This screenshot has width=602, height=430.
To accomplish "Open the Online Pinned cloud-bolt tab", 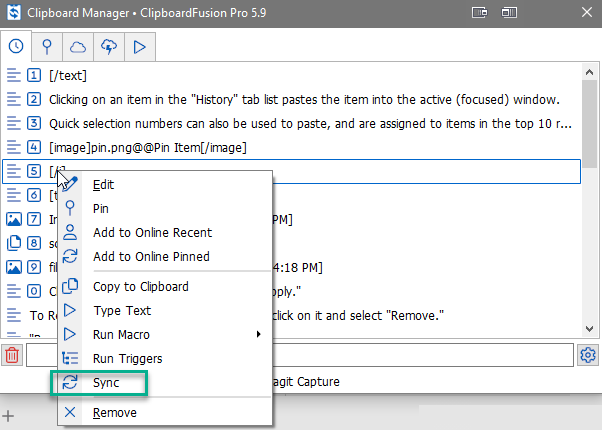I will [x=109, y=47].
